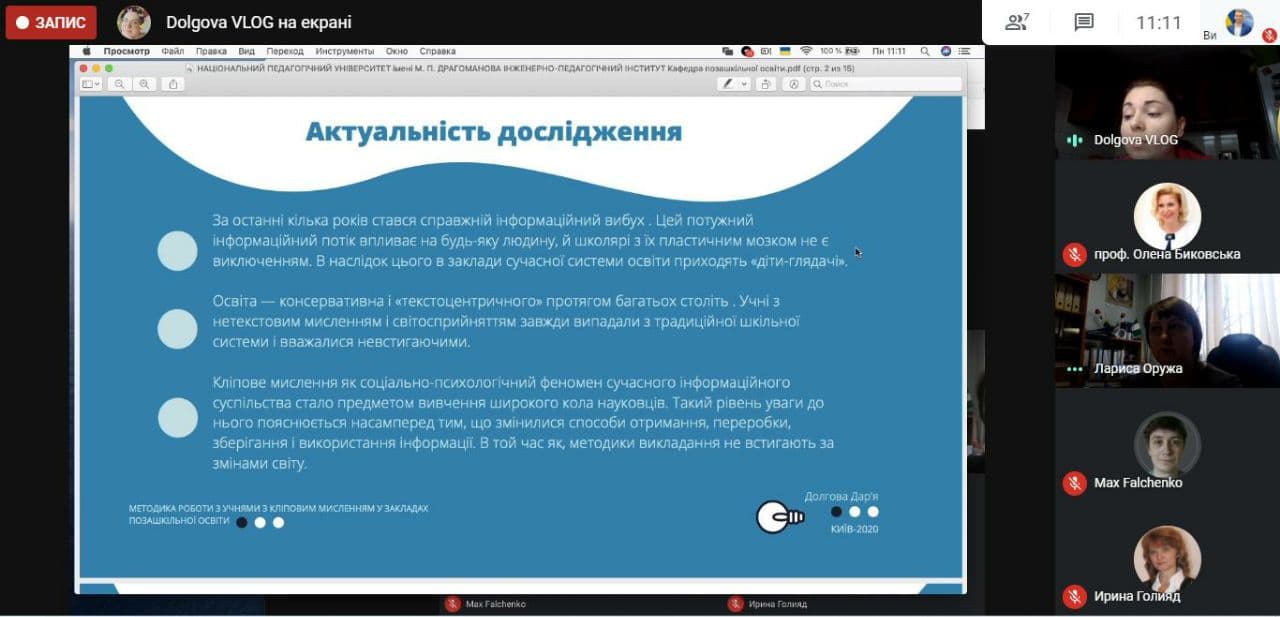The image size is (1280, 617).
Task: Select the Лариса Оружа video tile
Action: pyautogui.click(x=1167, y=330)
